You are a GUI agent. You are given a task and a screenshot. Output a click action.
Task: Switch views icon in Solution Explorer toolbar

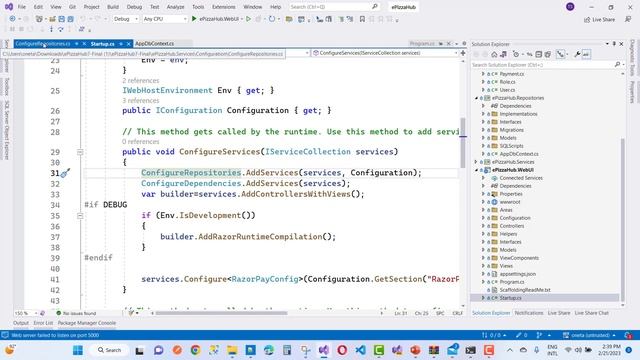click(503, 54)
